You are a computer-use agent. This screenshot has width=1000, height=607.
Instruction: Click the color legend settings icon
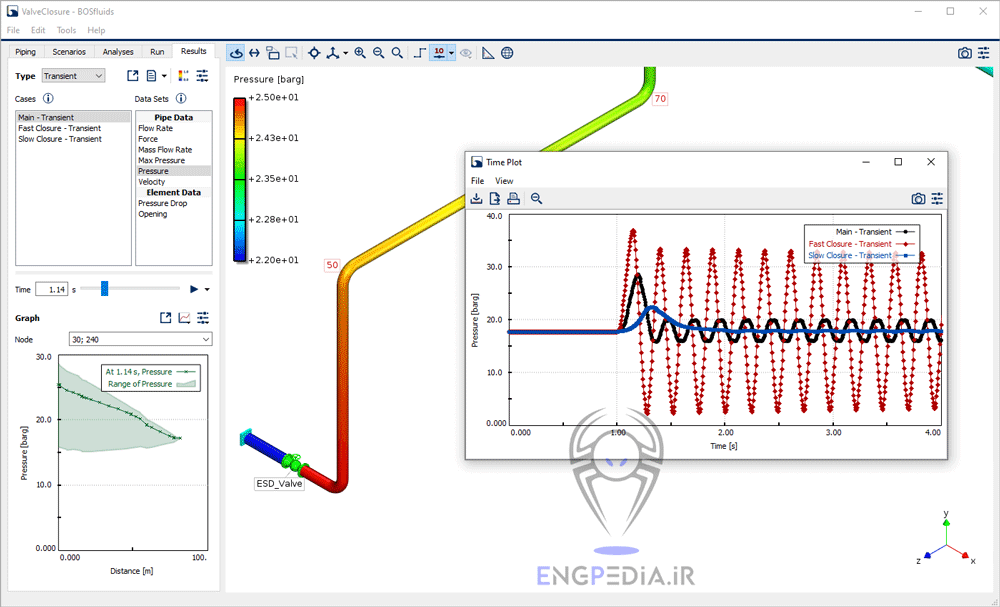click(x=182, y=76)
